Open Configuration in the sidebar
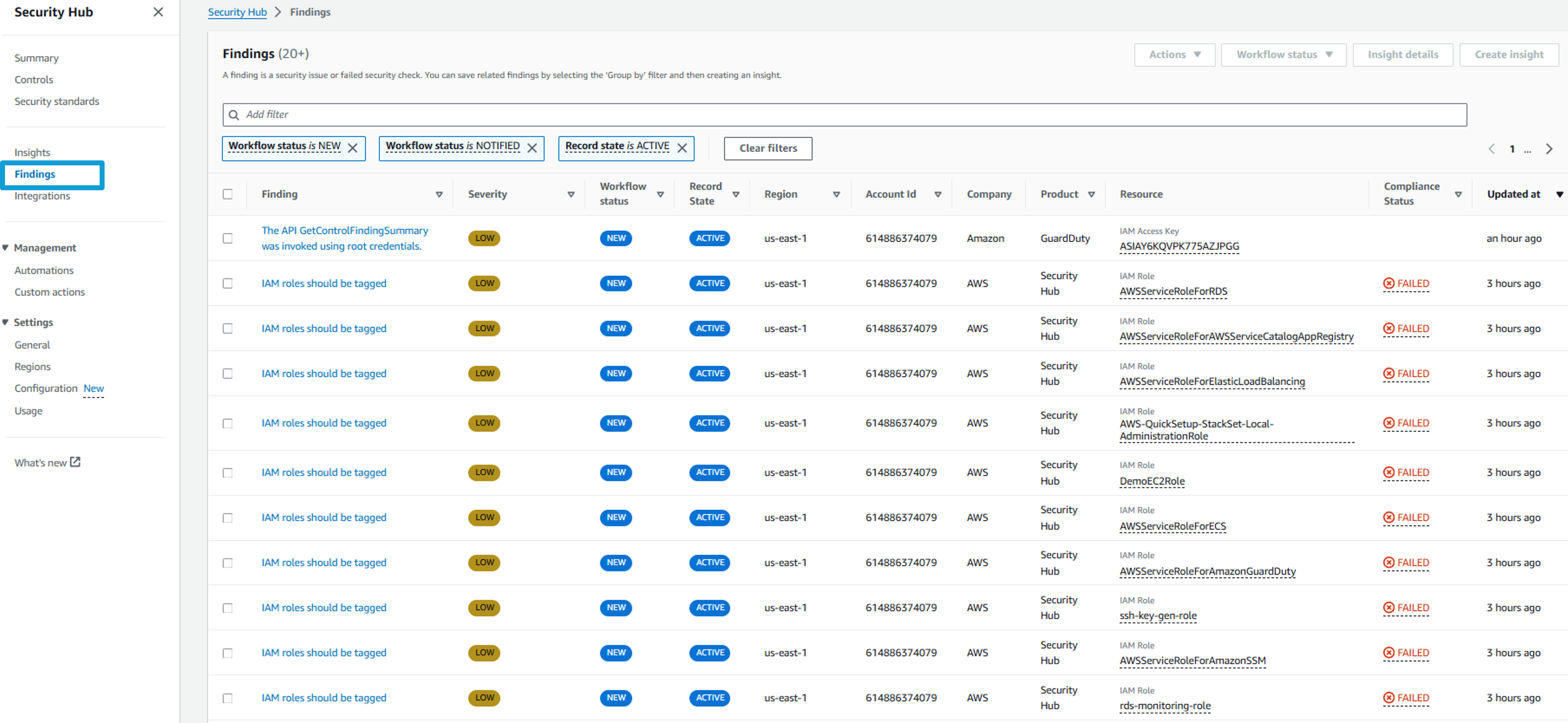 (46, 388)
